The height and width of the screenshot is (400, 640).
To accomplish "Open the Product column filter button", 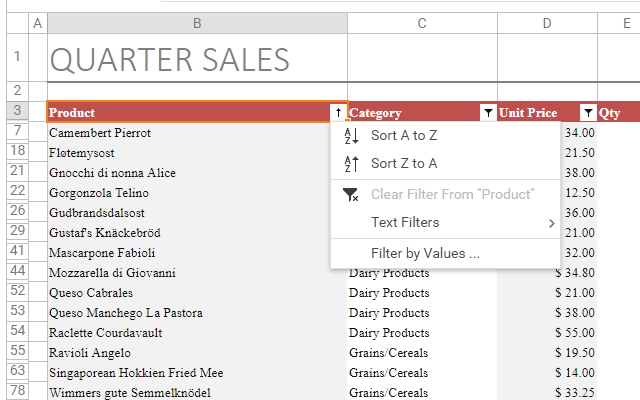I will tap(338, 113).
